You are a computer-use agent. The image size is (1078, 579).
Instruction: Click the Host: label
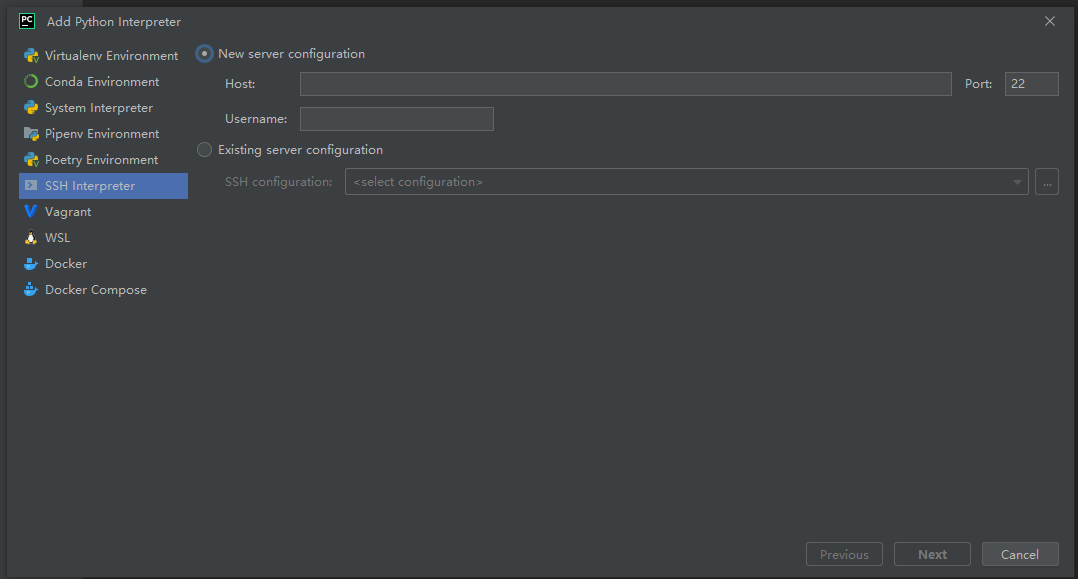point(240,84)
